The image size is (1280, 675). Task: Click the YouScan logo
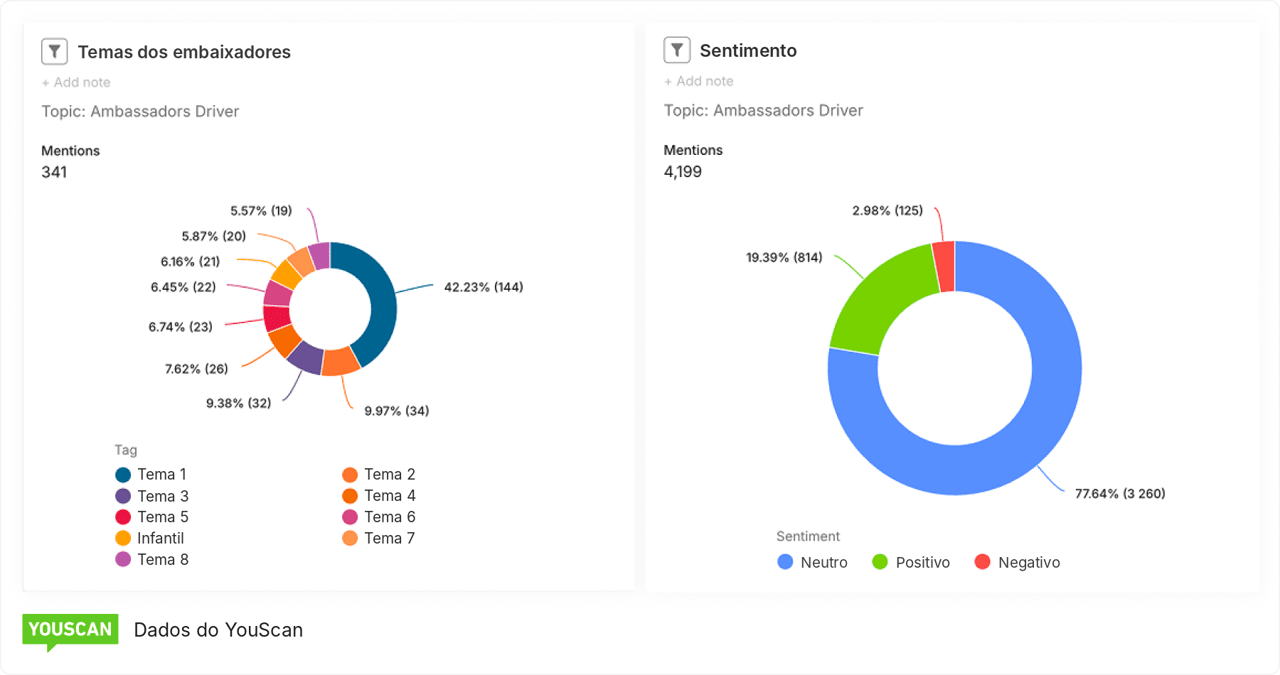coord(70,632)
